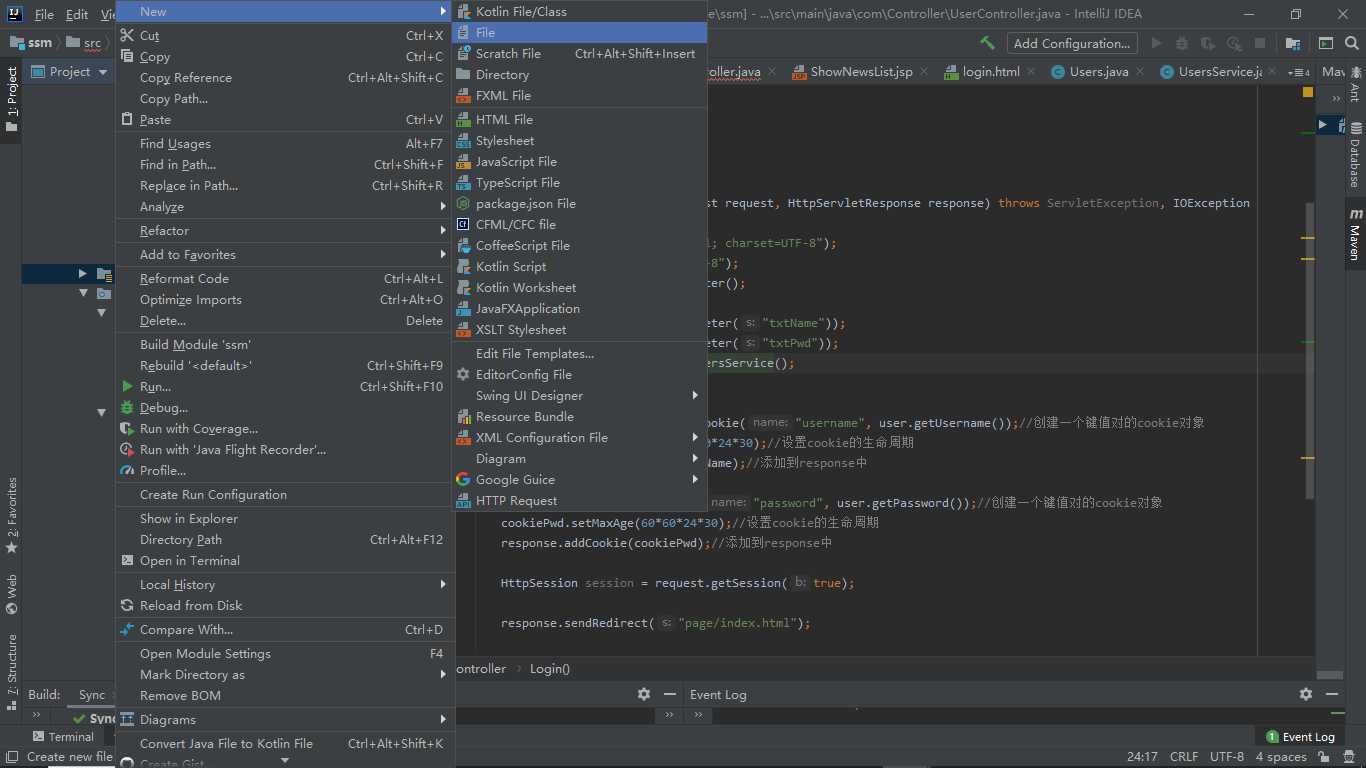This screenshot has height=768, width=1366.
Task: Click Rebuild '<default>' menu entry
Action: [x=285, y=365]
